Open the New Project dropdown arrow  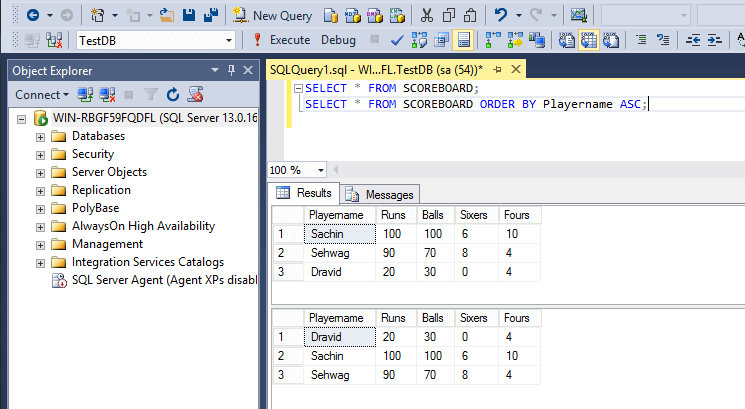tap(115, 16)
